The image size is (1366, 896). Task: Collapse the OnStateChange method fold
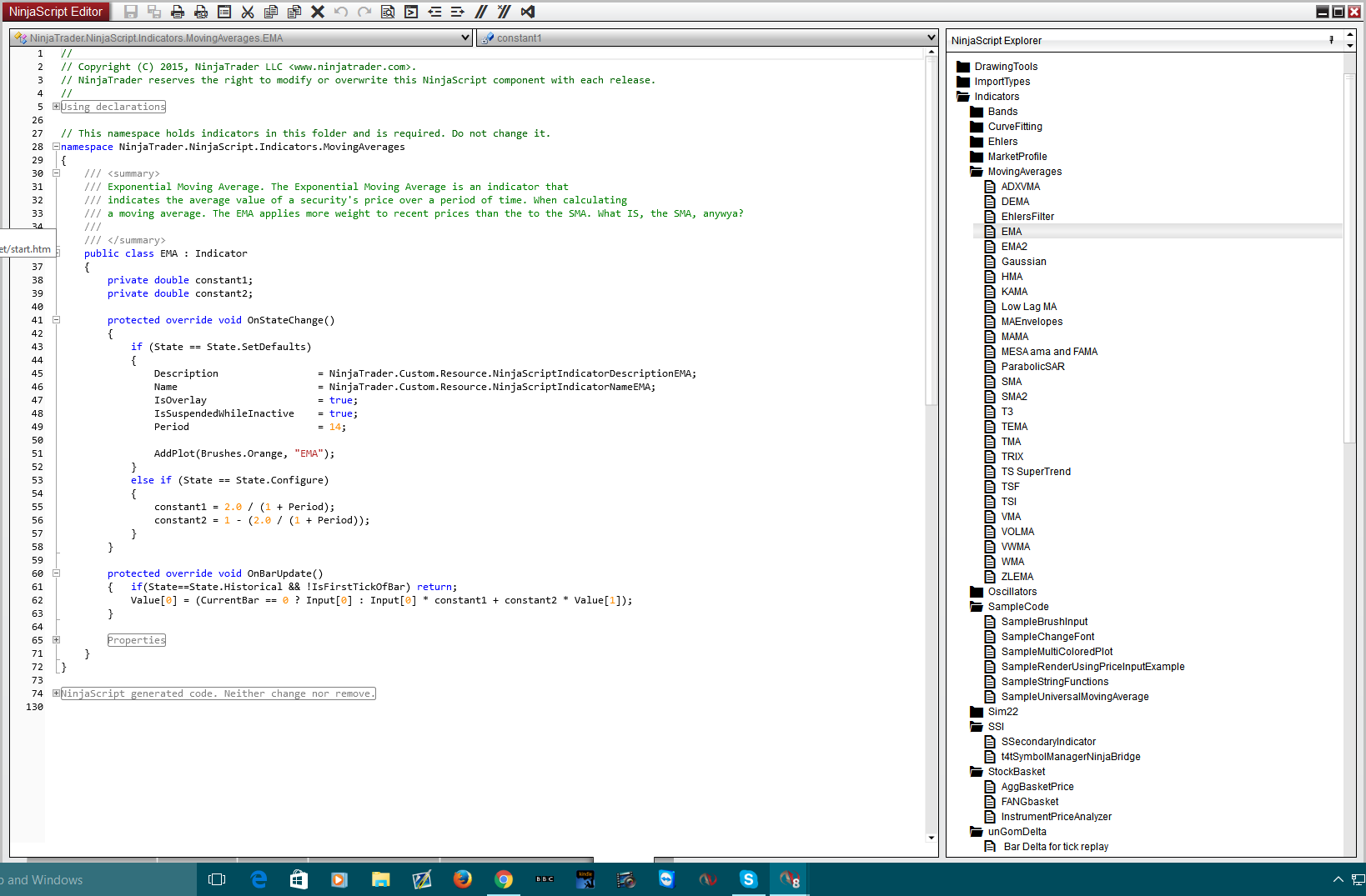(x=56, y=320)
